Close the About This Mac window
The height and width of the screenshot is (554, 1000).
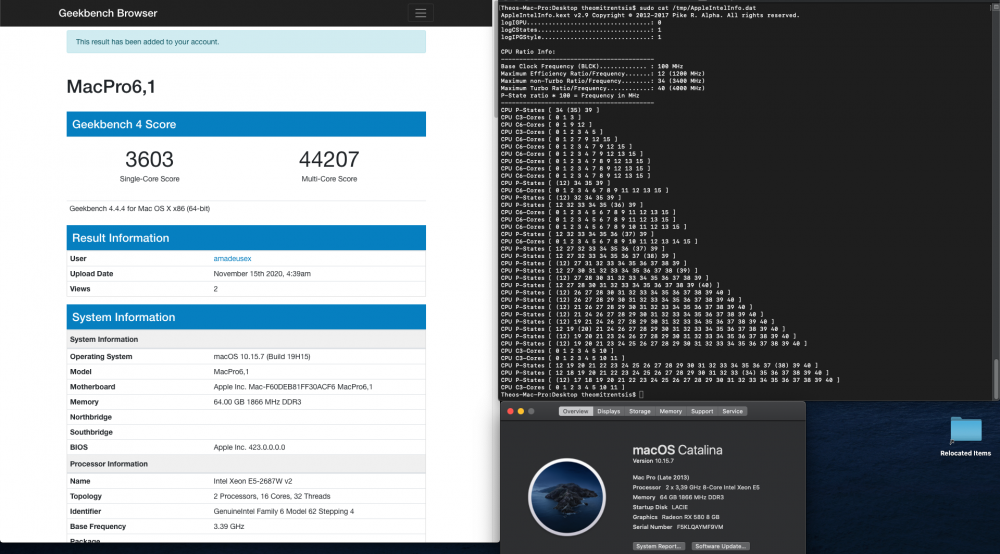click(510, 411)
